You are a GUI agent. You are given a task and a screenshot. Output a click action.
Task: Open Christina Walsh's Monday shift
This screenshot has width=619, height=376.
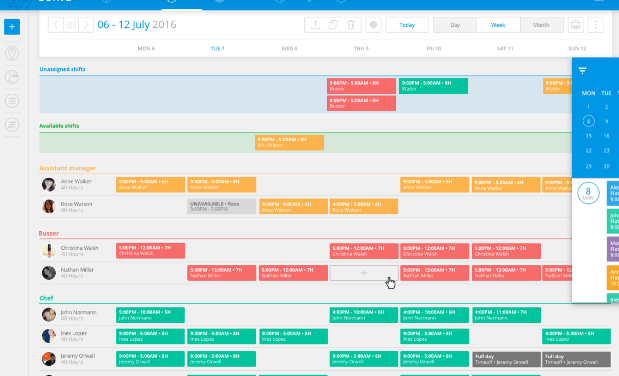coord(150,251)
